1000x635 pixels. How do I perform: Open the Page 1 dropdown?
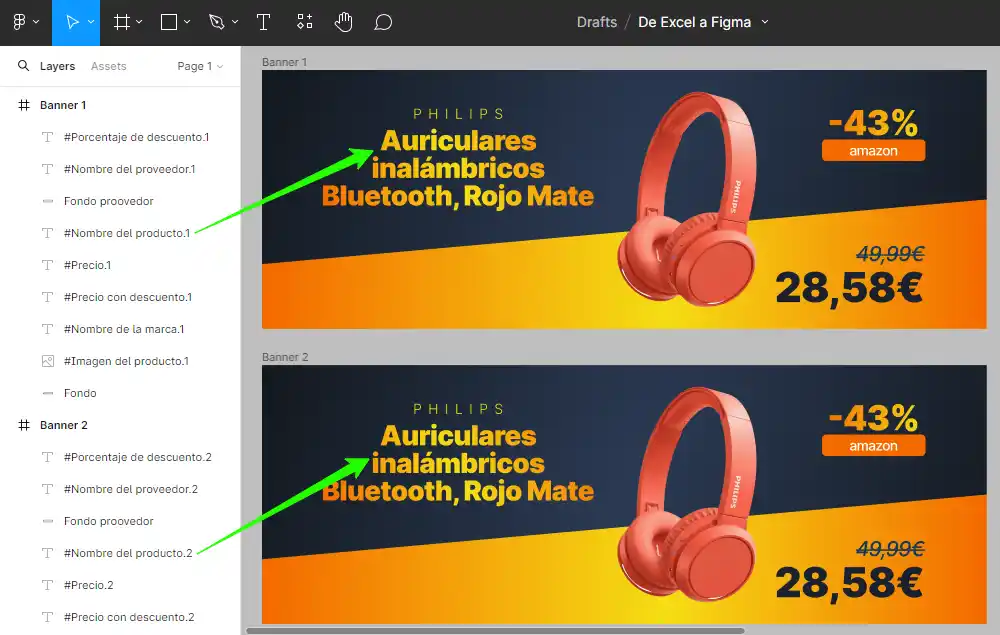(x=199, y=66)
